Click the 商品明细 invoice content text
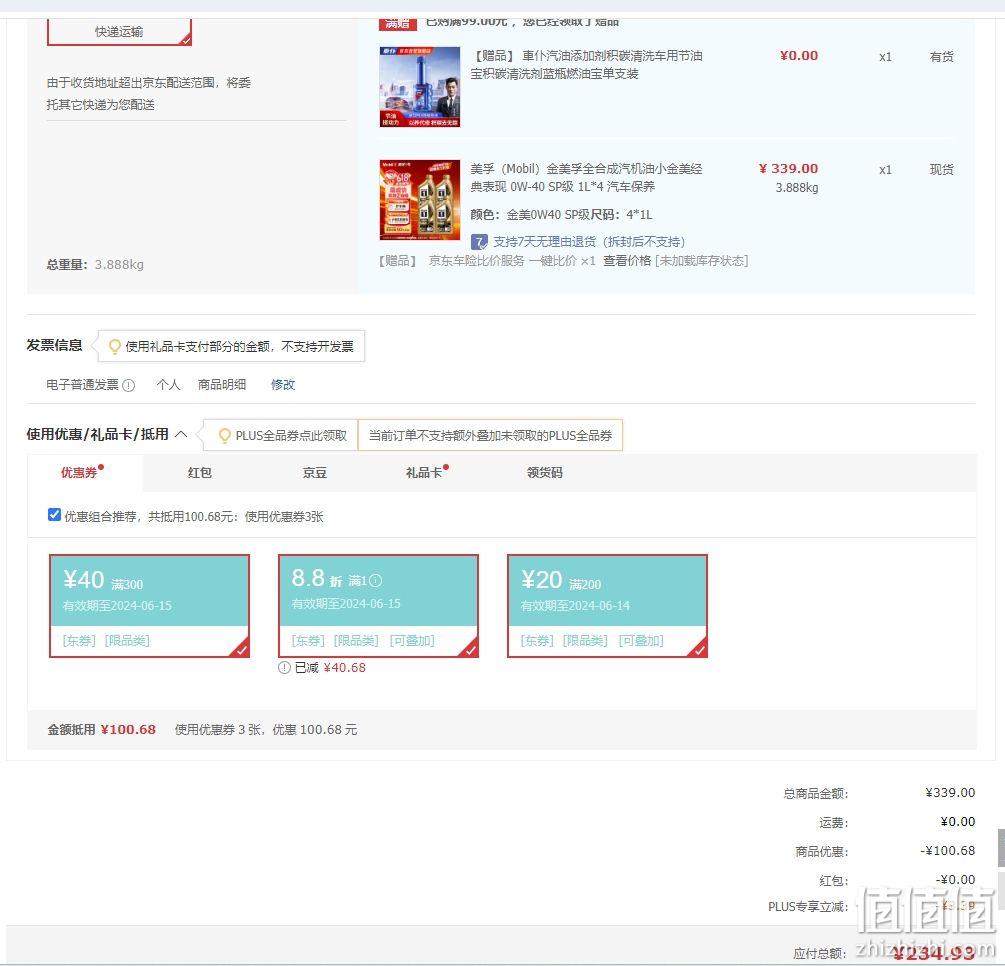Image resolution: width=1005 pixels, height=966 pixels. coord(222,385)
